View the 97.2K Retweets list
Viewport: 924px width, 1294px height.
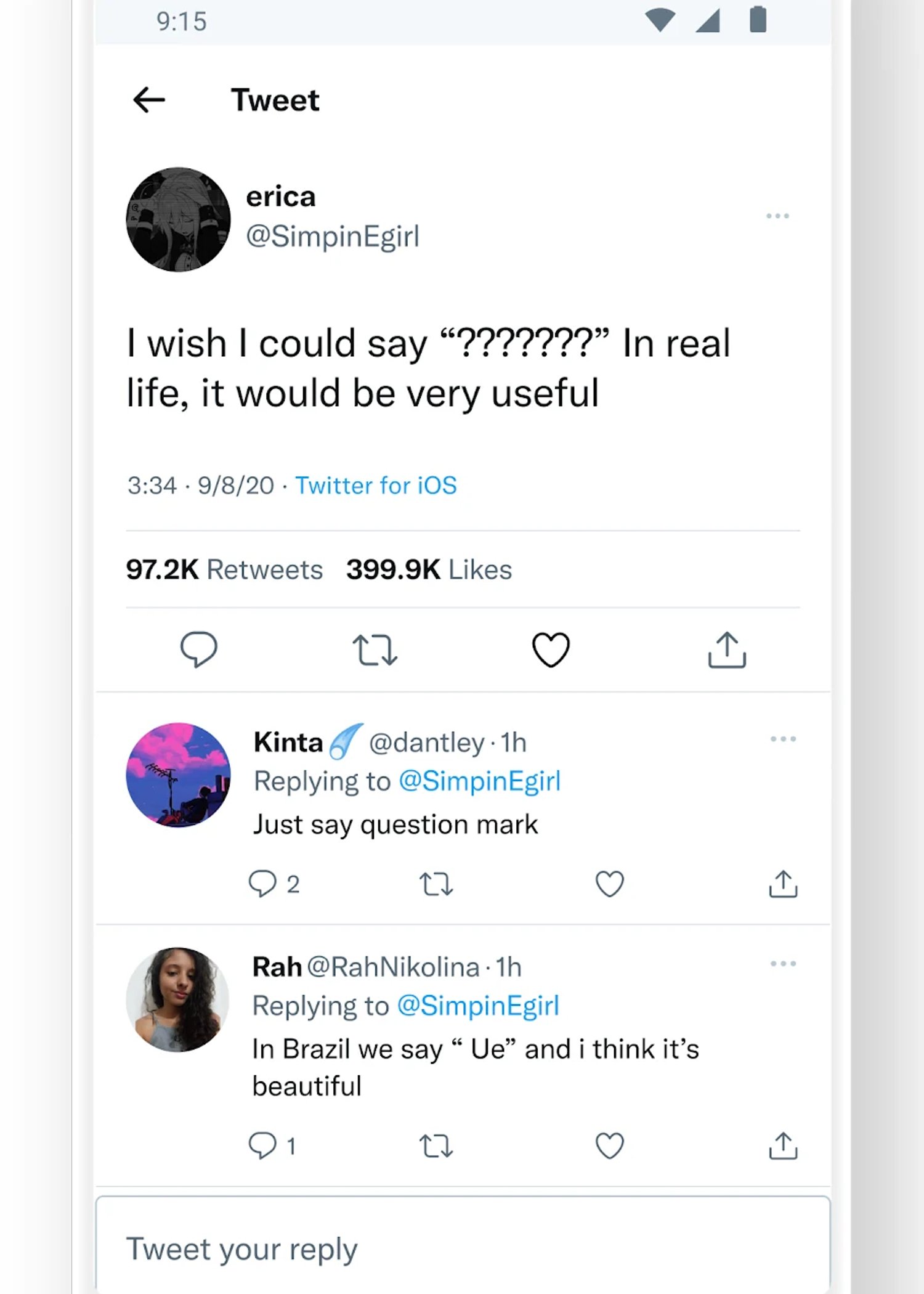tap(224, 569)
